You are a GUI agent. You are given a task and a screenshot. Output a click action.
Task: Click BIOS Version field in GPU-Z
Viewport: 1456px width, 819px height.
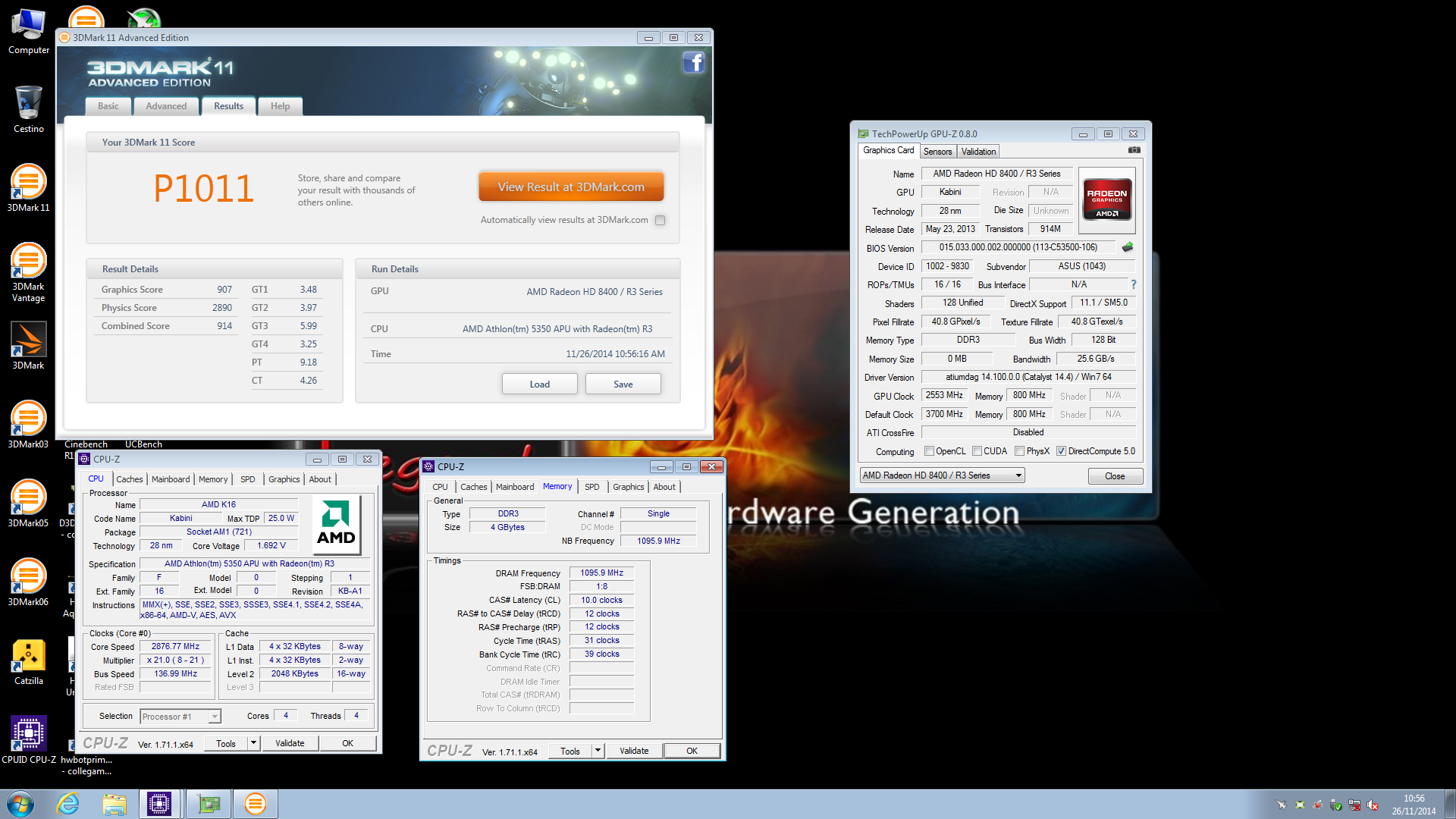click(x=1018, y=247)
